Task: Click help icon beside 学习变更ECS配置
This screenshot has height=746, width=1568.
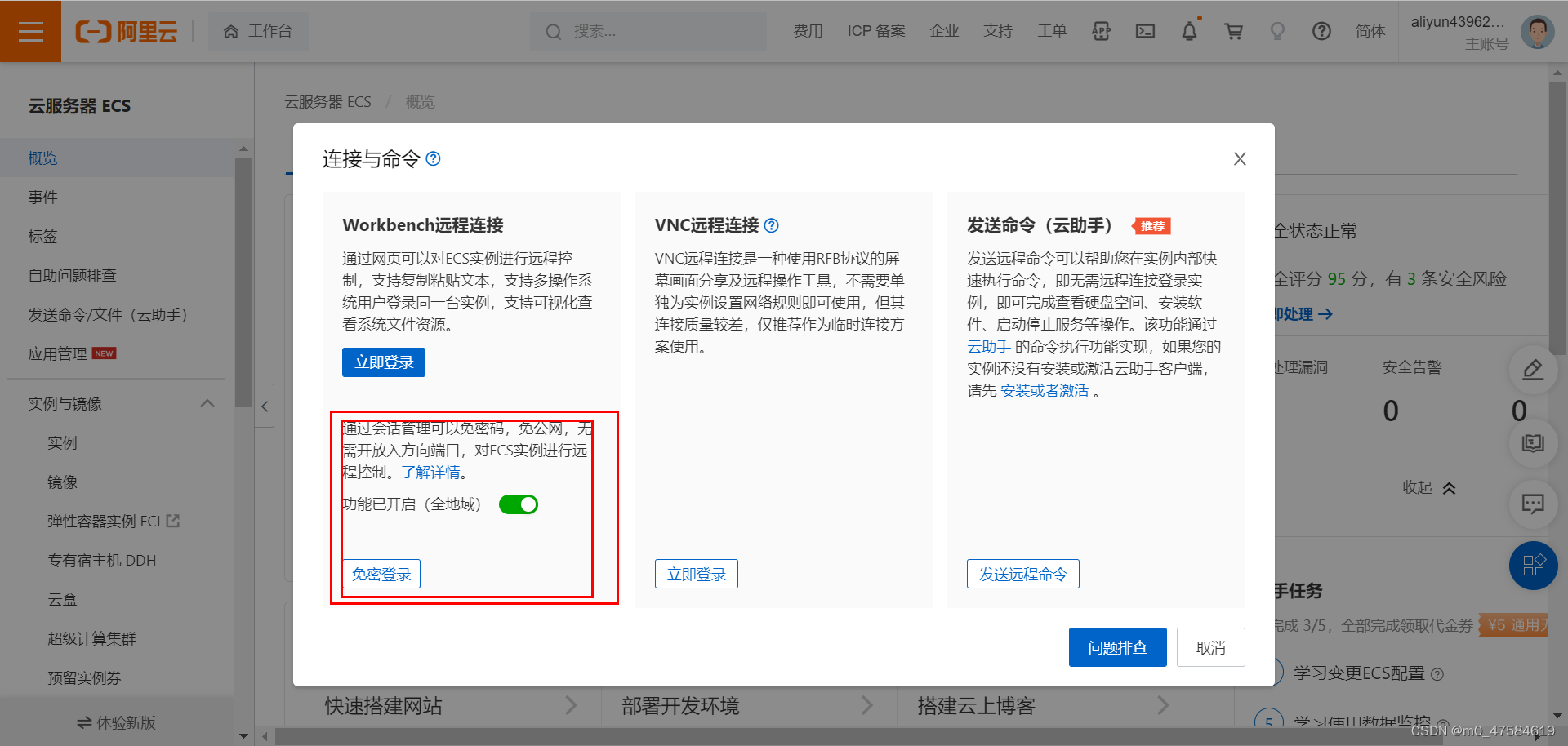Action: [x=1437, y=674]
